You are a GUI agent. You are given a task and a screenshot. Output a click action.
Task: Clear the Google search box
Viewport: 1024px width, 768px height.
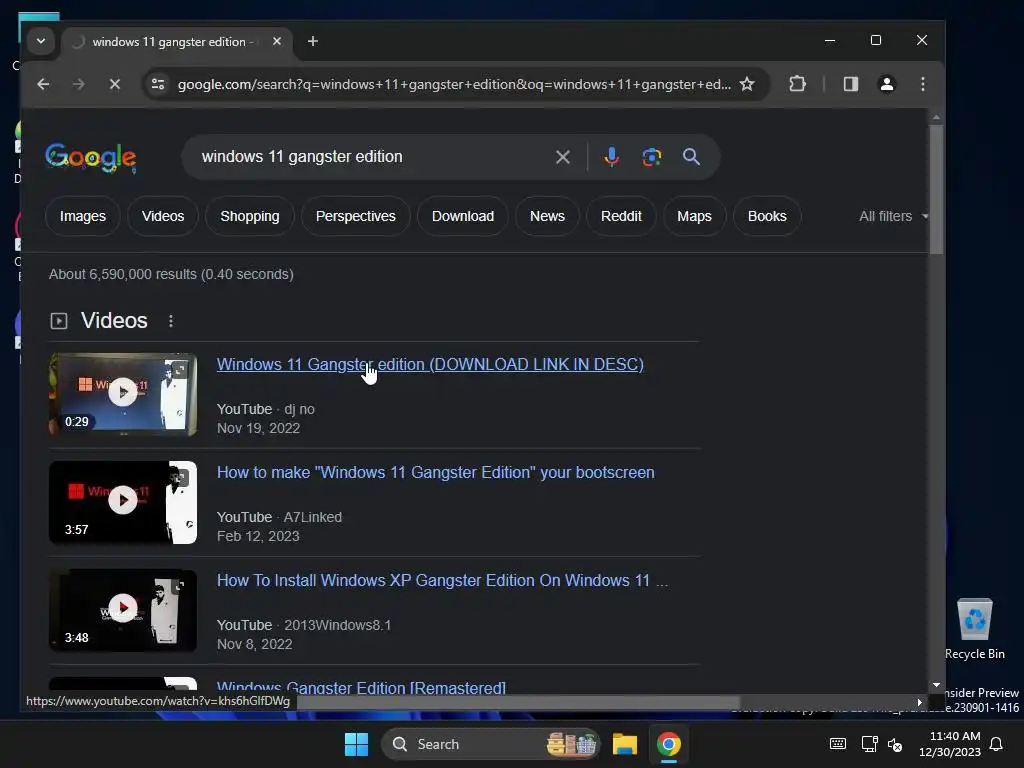[x=562, y=157]
